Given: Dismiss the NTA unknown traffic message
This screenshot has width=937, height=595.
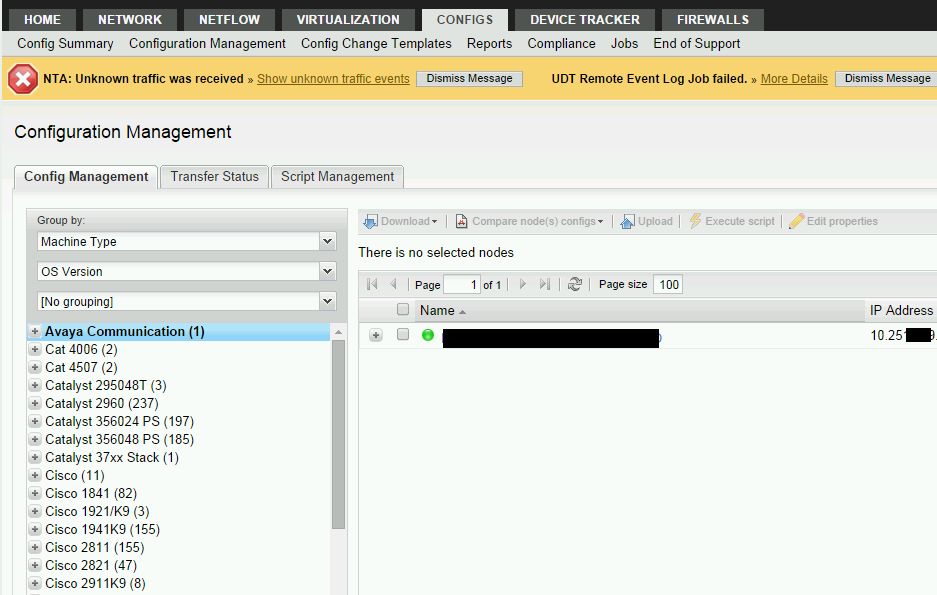Looking at the screenshot, I should pos(469,79).
